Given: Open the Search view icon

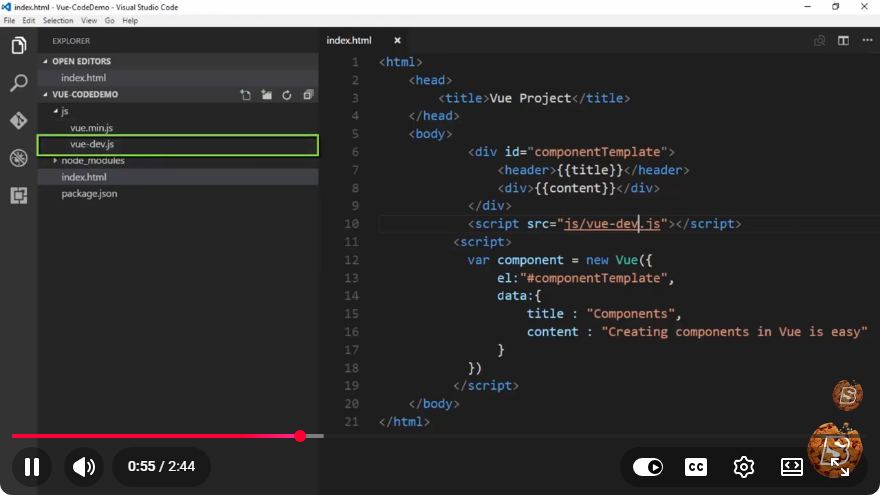Looking at the screenshot, I should click(19, 83).
